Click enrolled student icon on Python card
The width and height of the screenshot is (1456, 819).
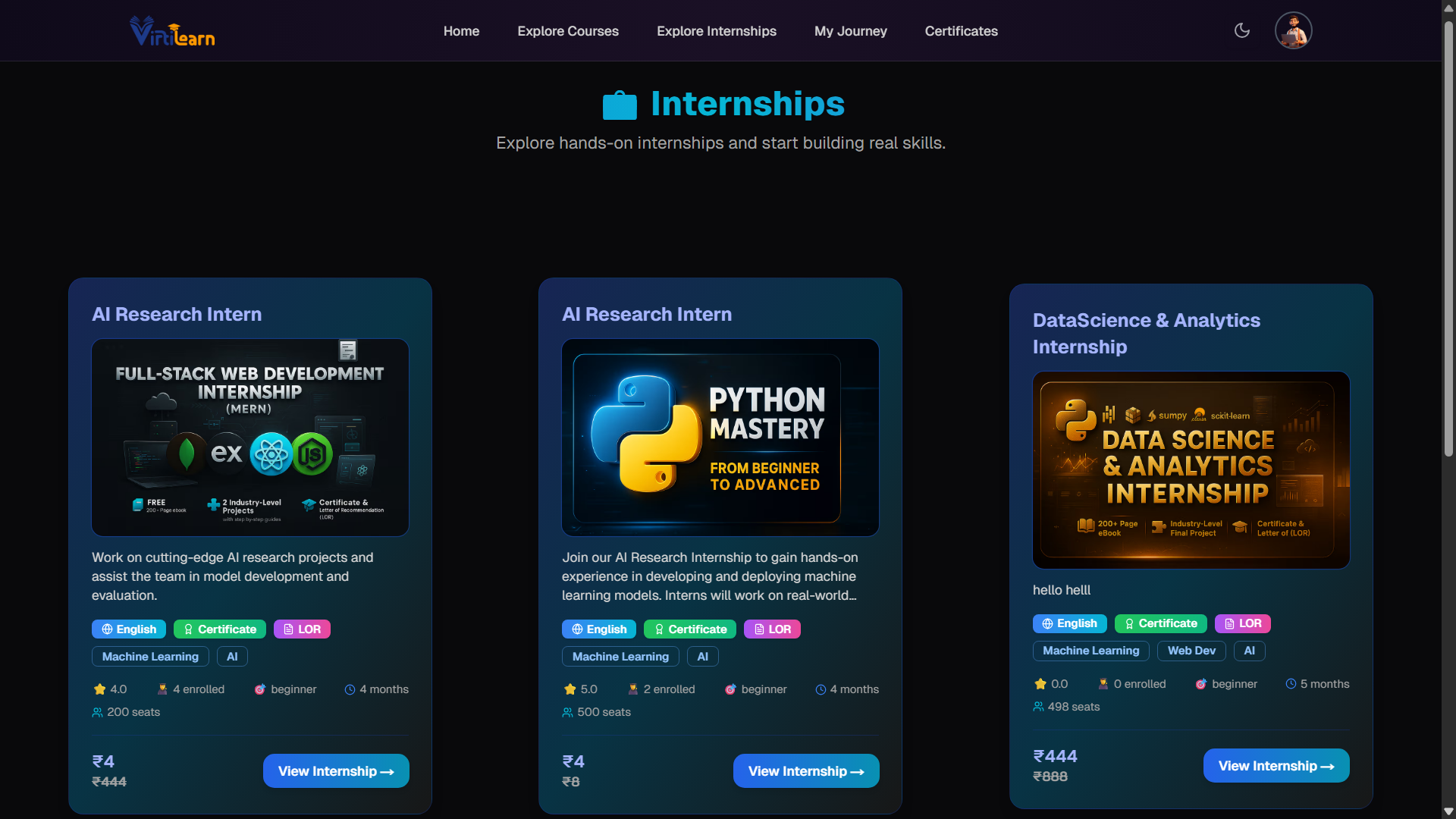point(633,689)
